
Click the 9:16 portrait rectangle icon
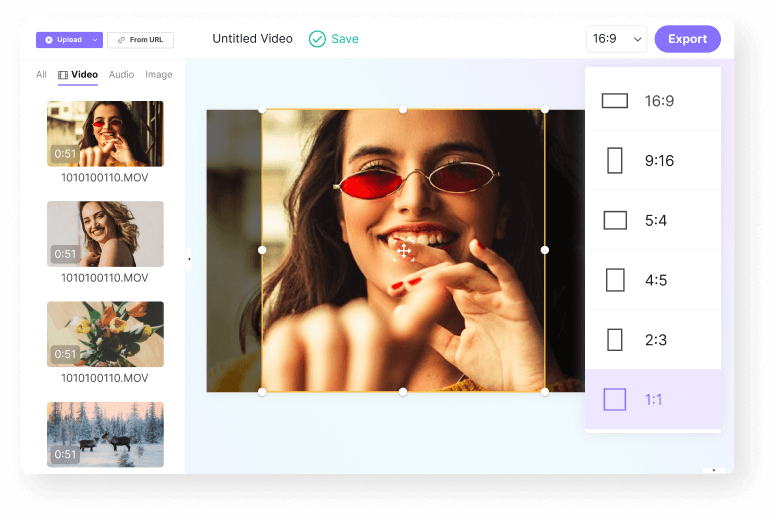click(614, 161)
